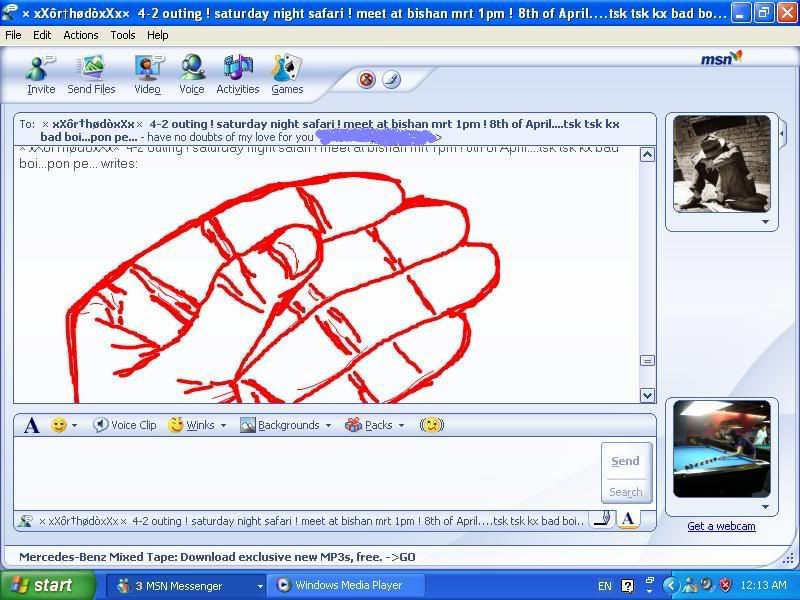Screen dimensions: 800x600
Task: Click the Mercedes-Benz Mixed Tape ad link
Action: point(217,557)
